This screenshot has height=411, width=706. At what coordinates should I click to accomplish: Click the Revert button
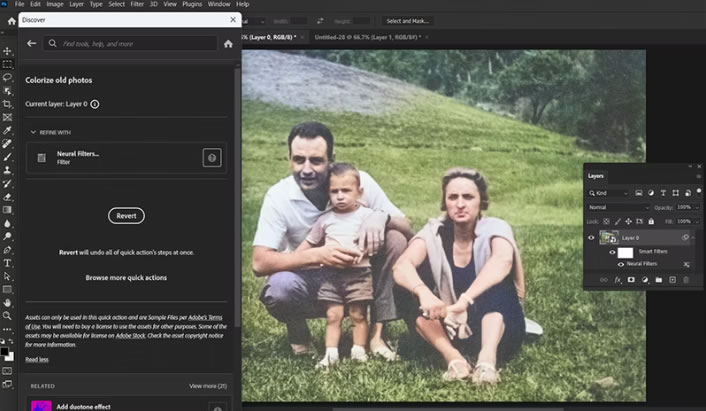pyautogui.click(x=126, y=216)
